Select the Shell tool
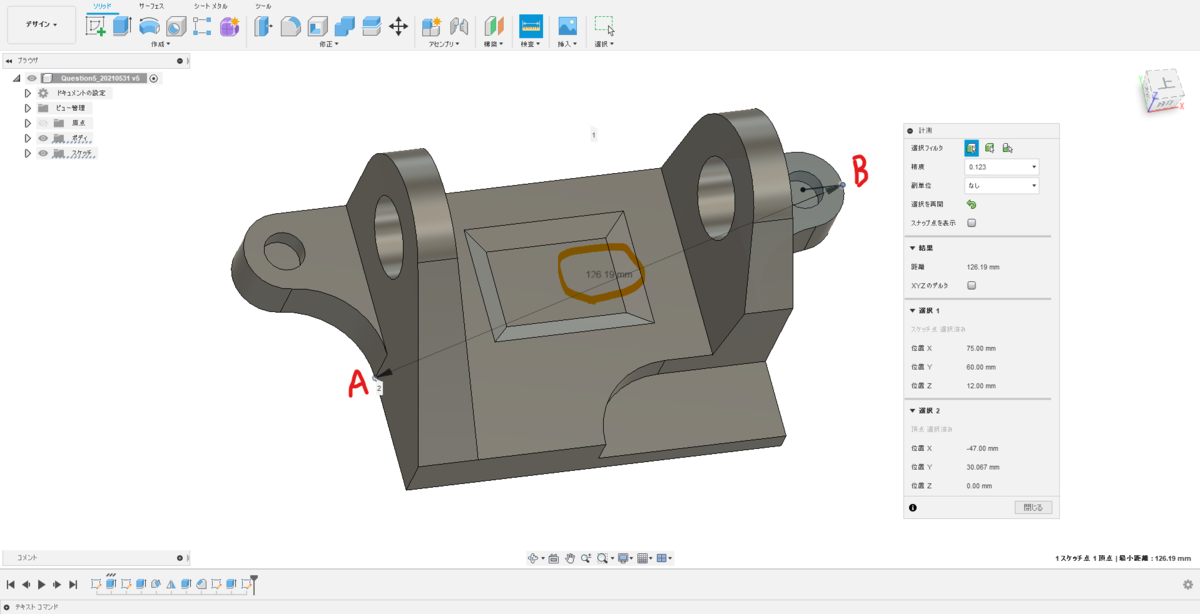This screenshot has width=1200, height=614. (318, 27)
